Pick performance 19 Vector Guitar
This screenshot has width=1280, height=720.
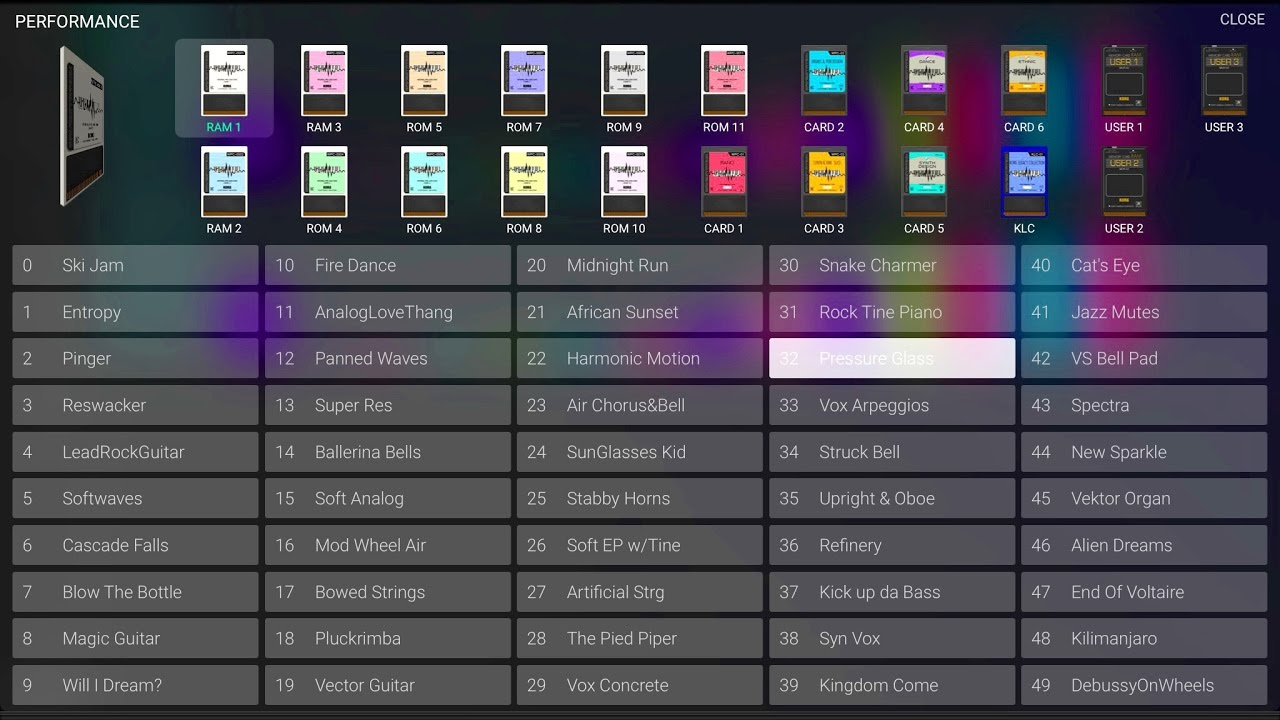pos(388,685)
